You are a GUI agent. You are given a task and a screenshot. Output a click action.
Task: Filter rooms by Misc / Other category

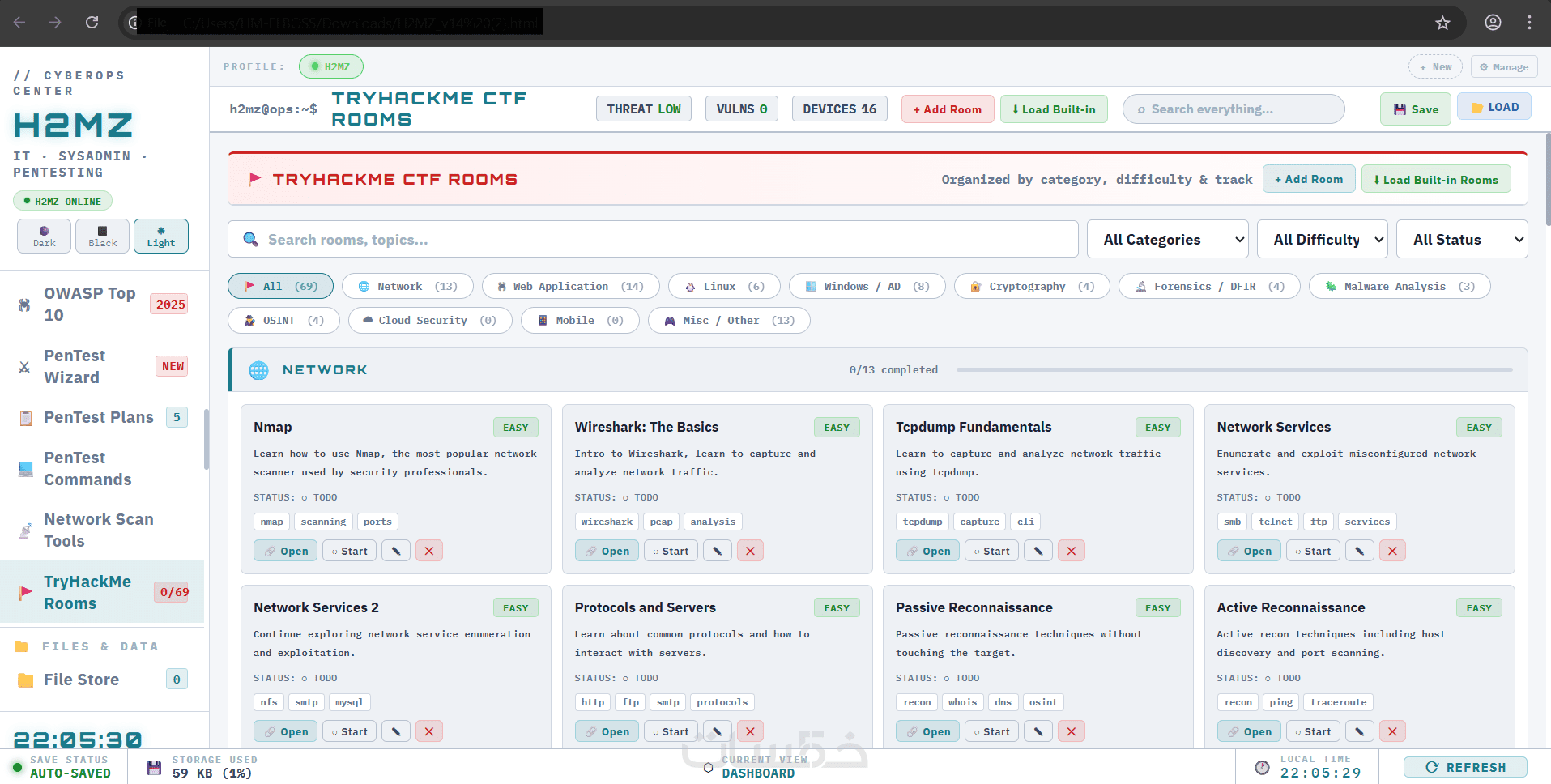729,320
